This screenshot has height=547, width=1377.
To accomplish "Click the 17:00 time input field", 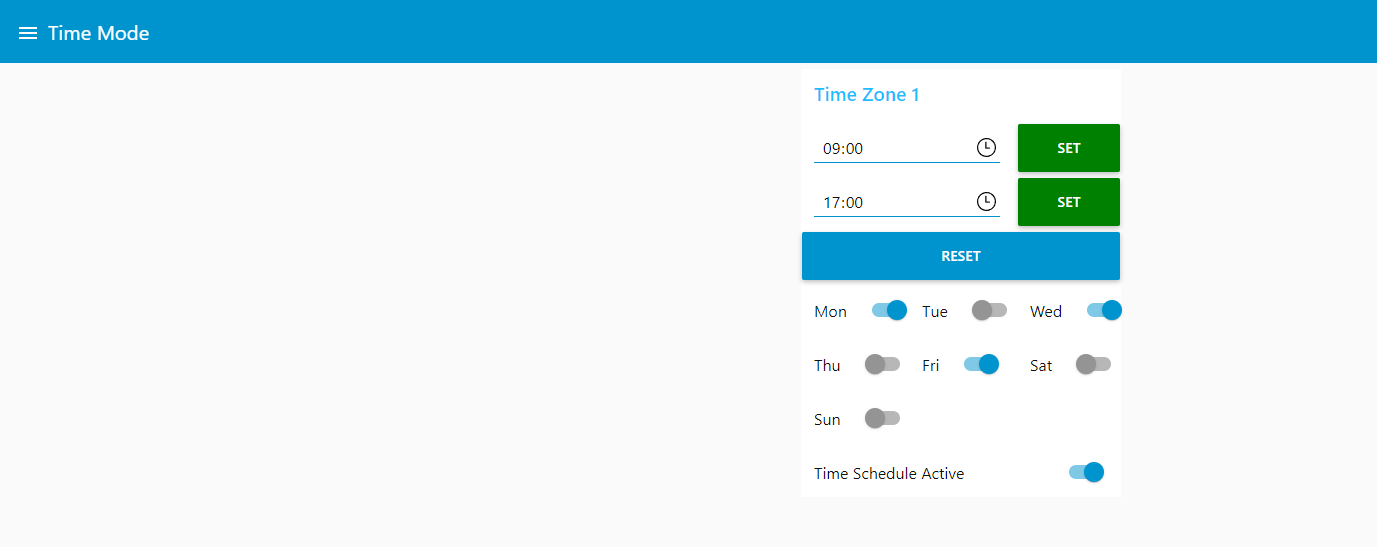I will 890,202.
